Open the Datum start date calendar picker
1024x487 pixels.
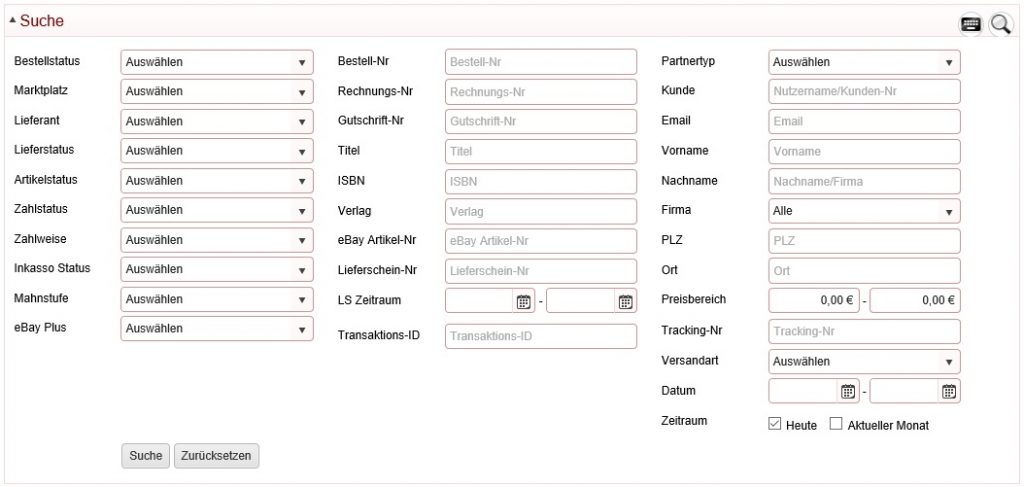(x=848, y=391)
